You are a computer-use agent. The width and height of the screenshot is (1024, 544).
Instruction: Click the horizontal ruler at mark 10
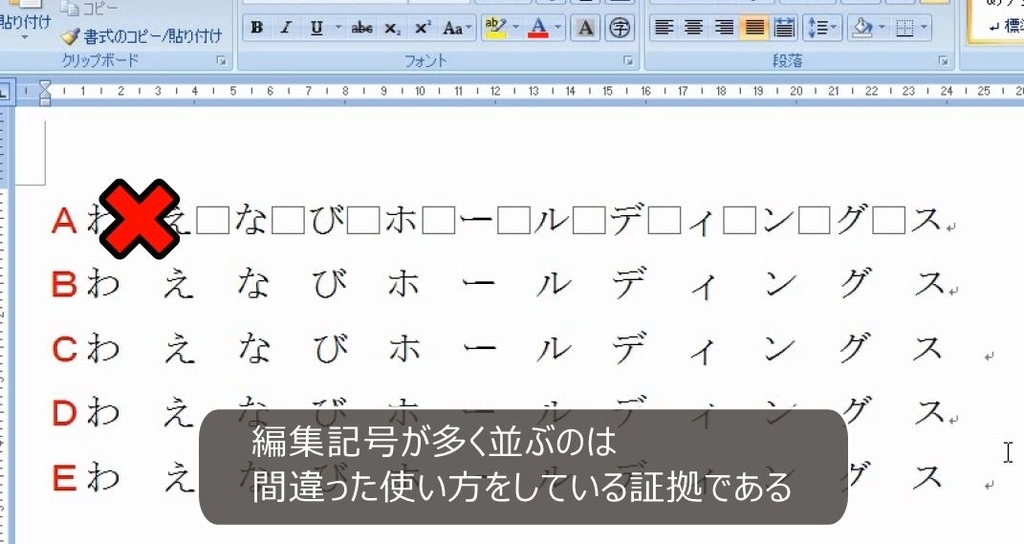pyautogui.click(x=420, y=91)
